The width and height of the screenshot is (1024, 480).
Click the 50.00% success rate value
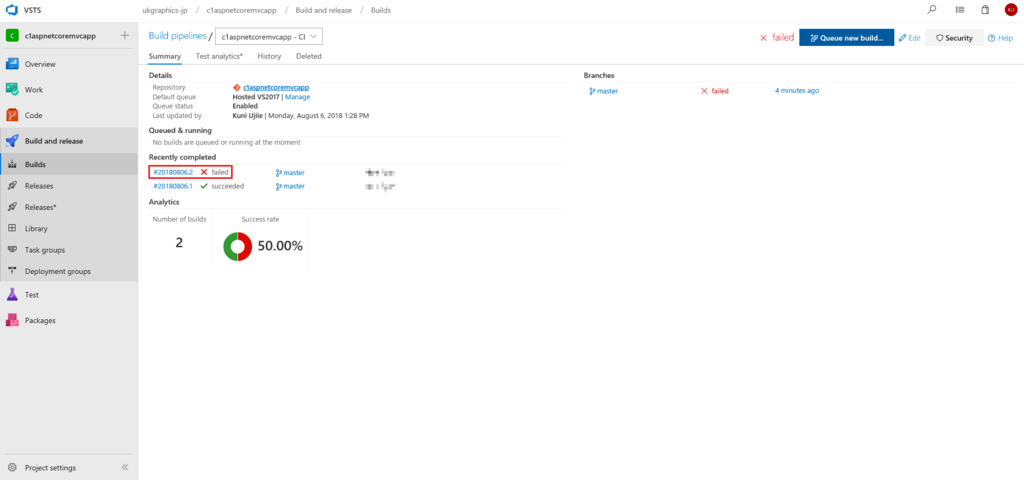(280, 246)
